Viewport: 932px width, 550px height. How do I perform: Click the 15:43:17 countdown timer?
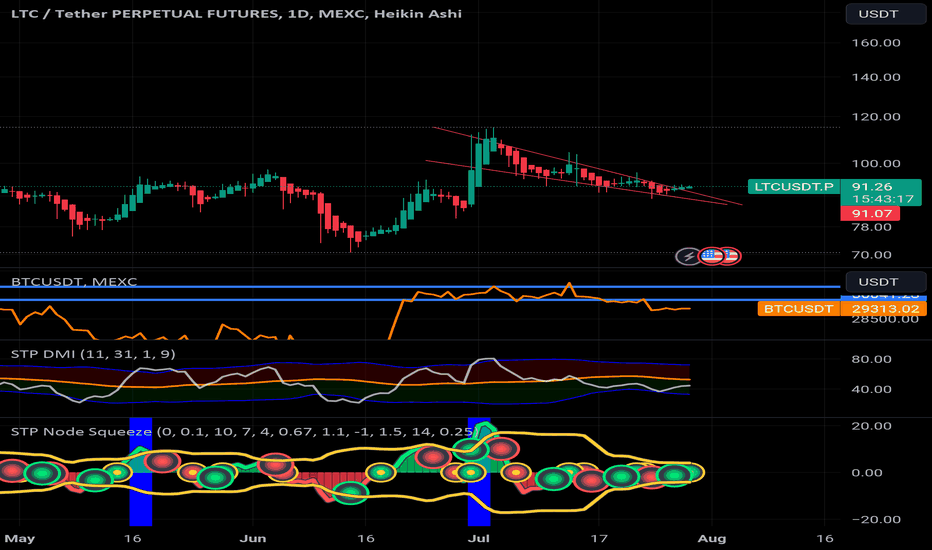pyautogui.click(x=883, y=199)
